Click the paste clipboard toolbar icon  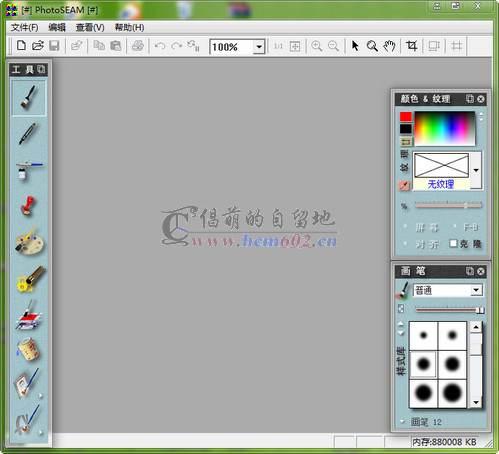pyautogui.click(x=116, y=45)
